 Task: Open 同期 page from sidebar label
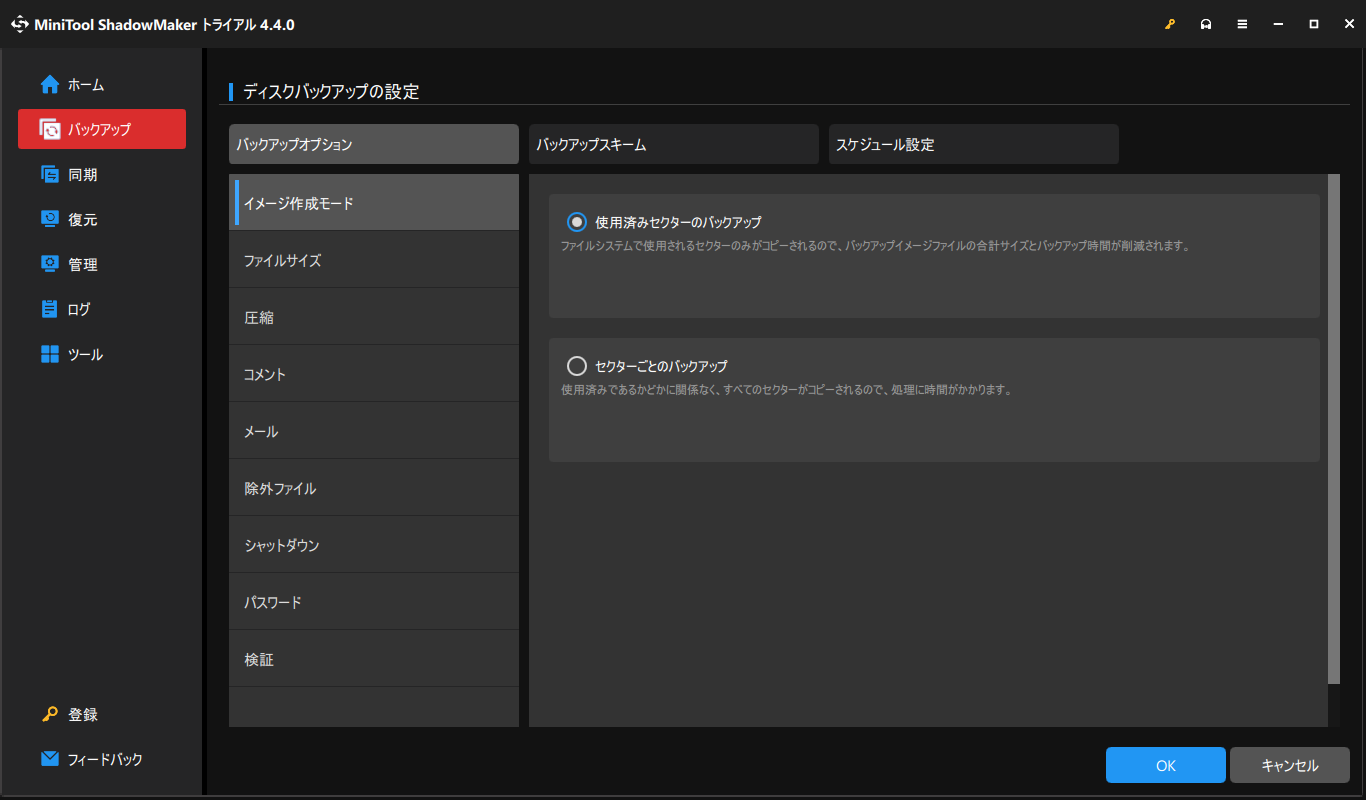(x=83, y=175)
